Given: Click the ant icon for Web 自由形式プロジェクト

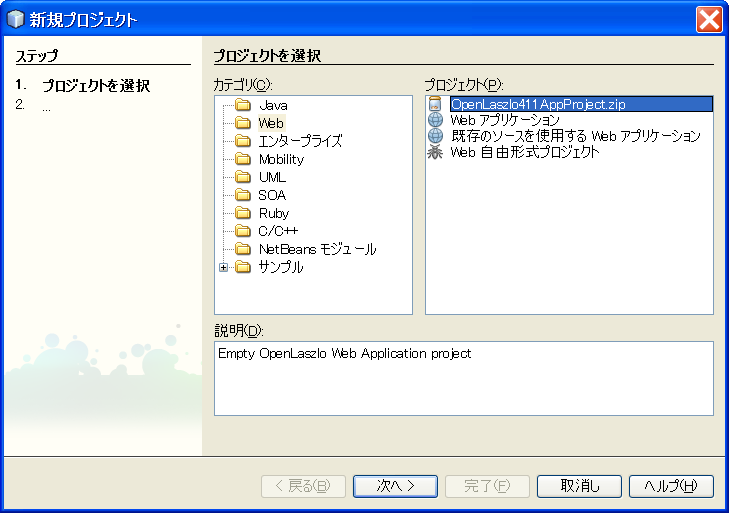Looking at the screenshot, I should [435, 152].
